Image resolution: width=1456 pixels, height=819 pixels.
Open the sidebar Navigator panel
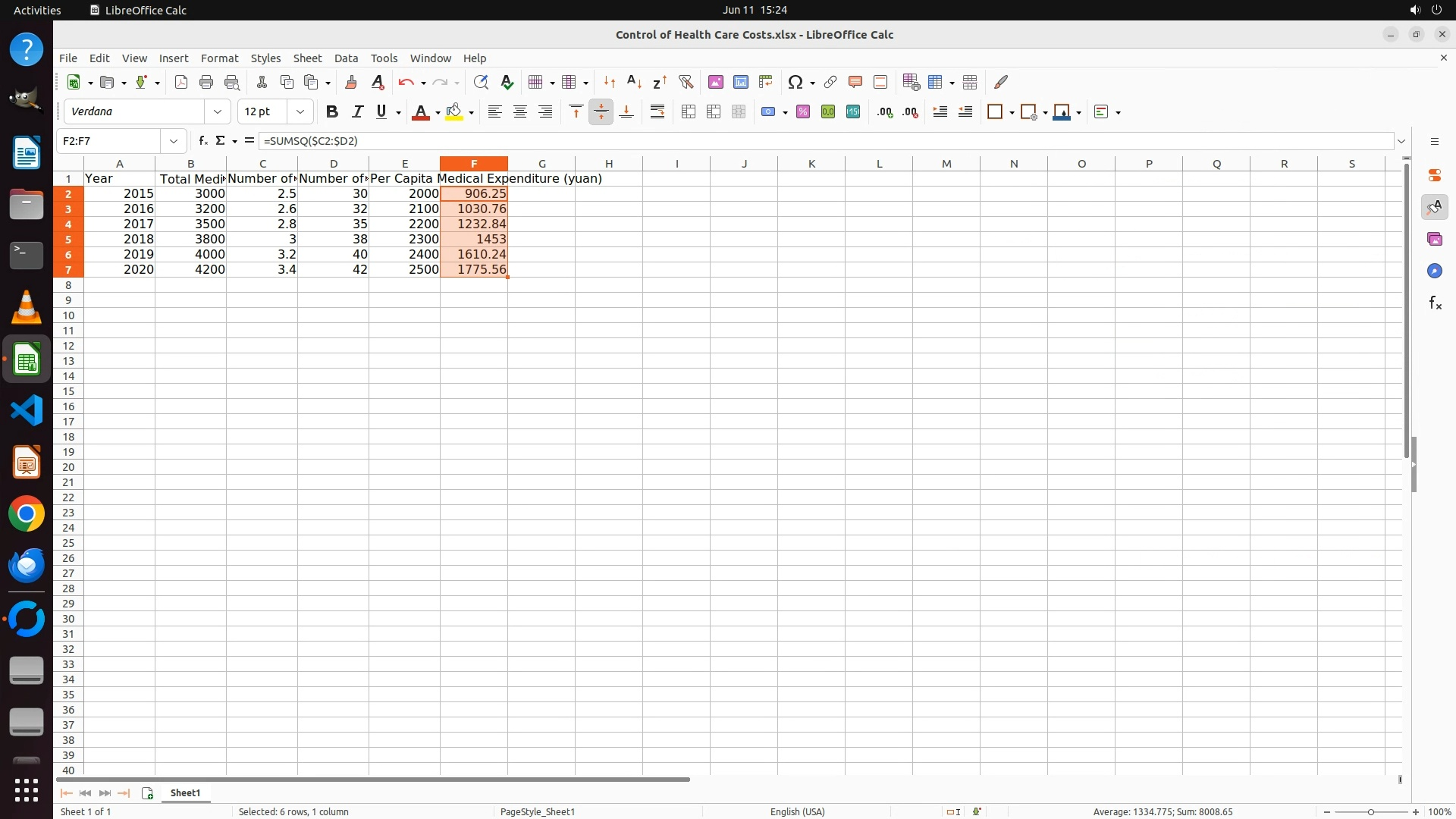[1435, 271]
